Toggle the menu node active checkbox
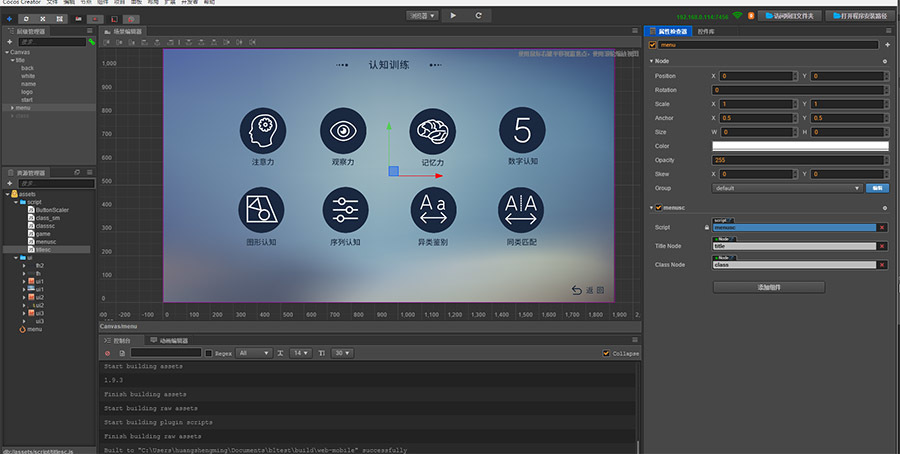The image size is (900, 454). (x=652, y=44)
